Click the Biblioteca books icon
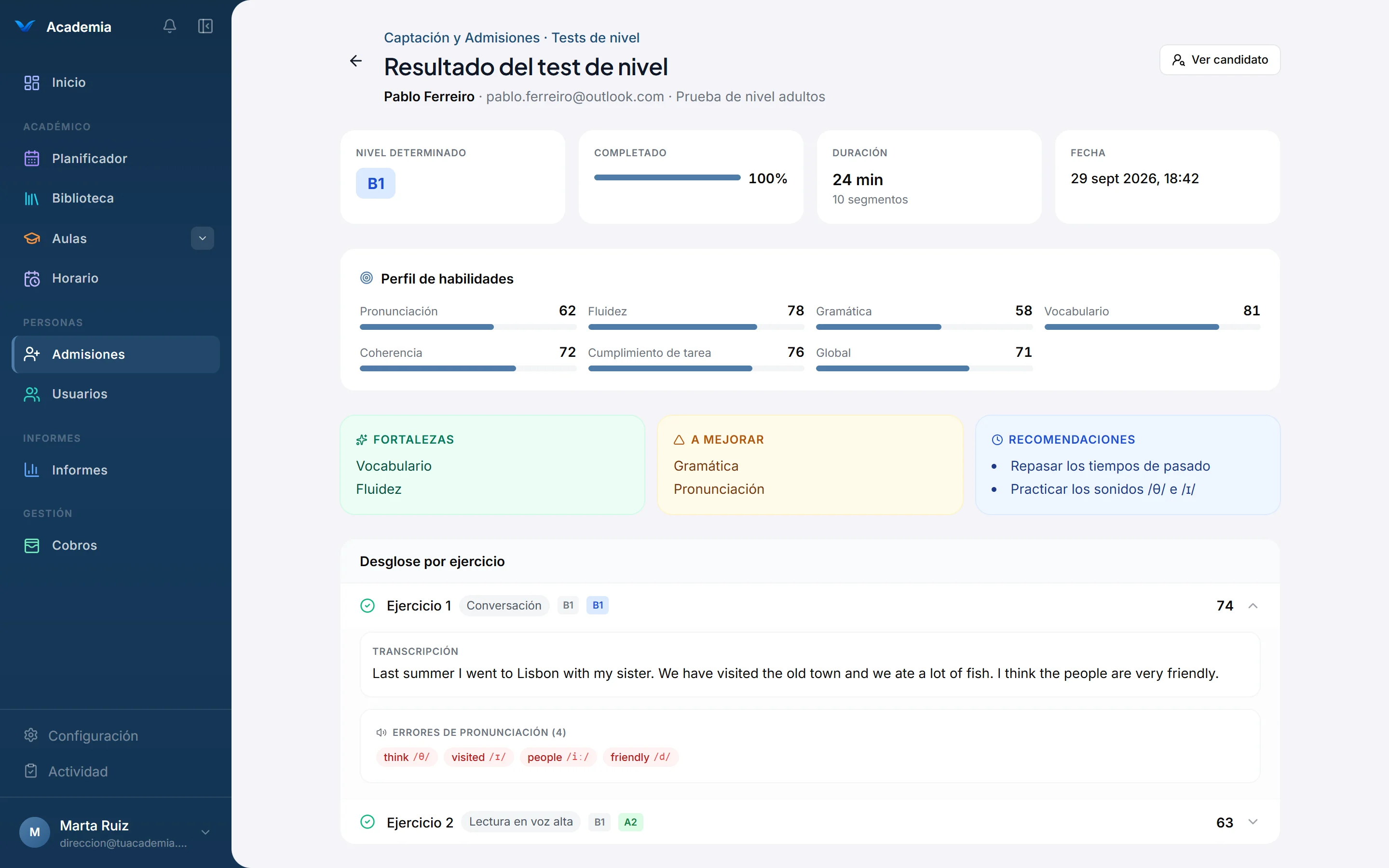This screenshot has width=1389, height=868. pyautogui.click(x=32, y=199)
